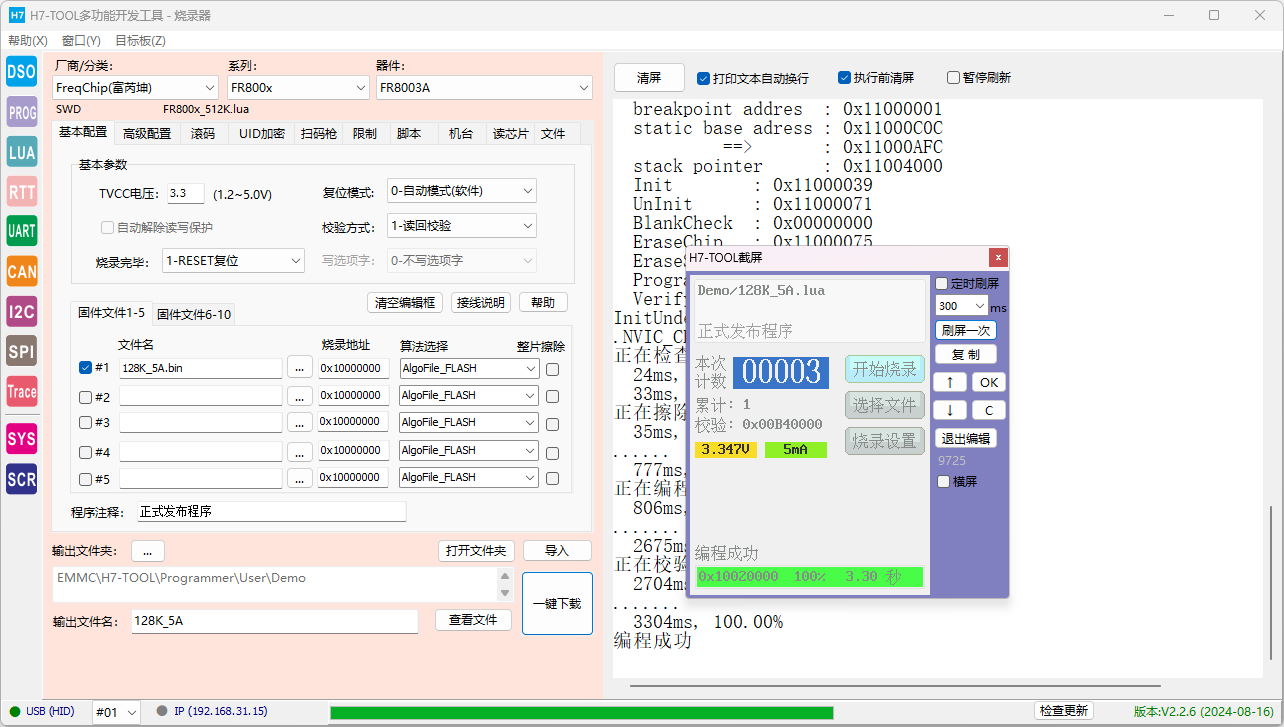Switch to the UART sidebar icon

tap(22, 231)
